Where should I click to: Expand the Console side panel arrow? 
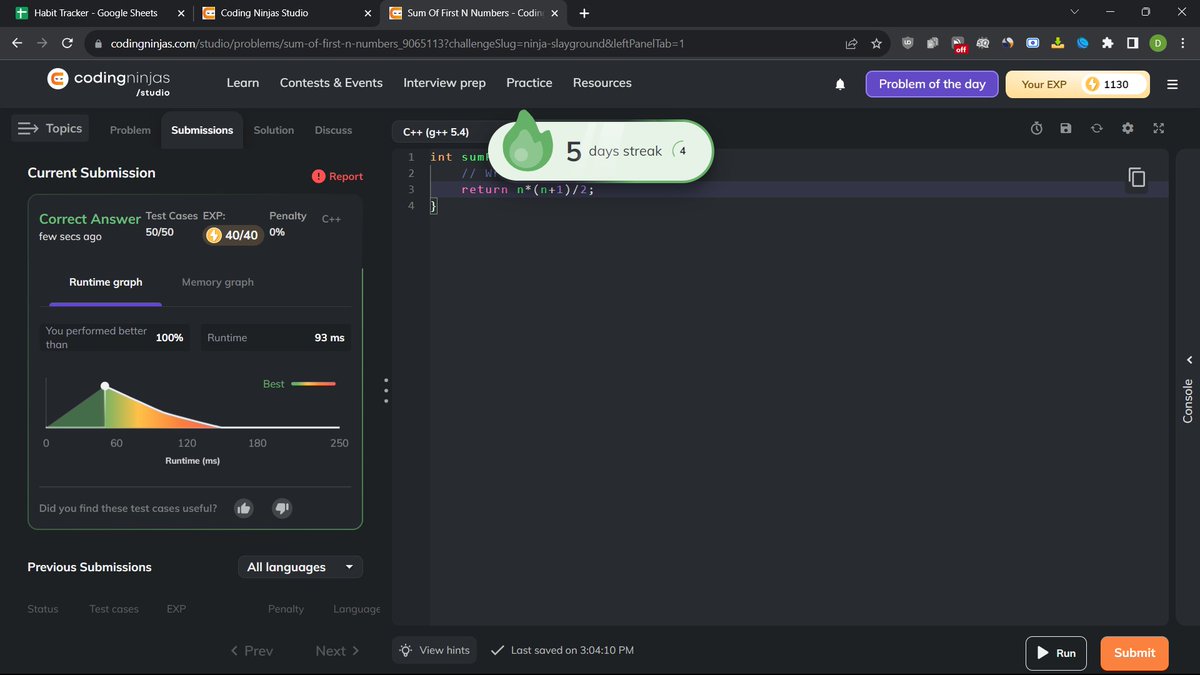click(1189, 360)
